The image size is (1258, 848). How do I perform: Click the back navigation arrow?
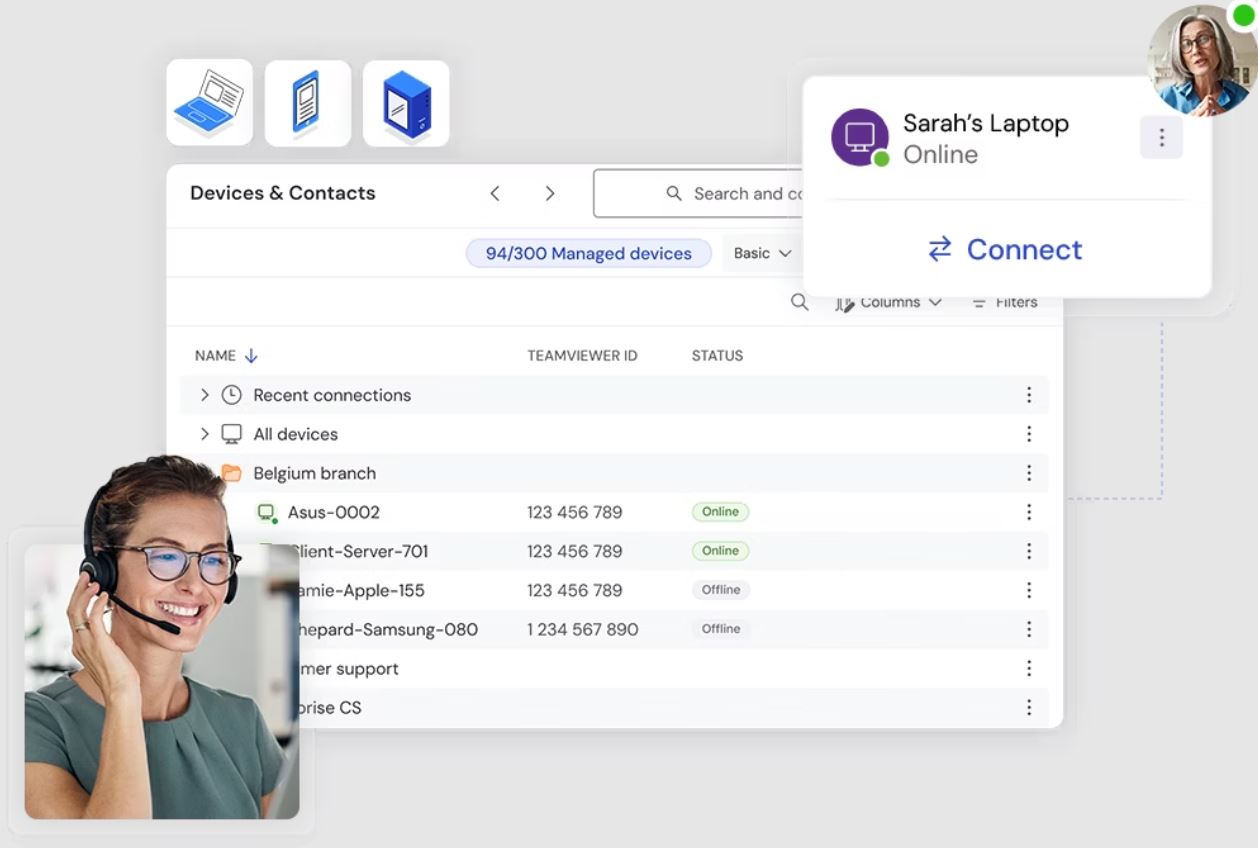495,194
